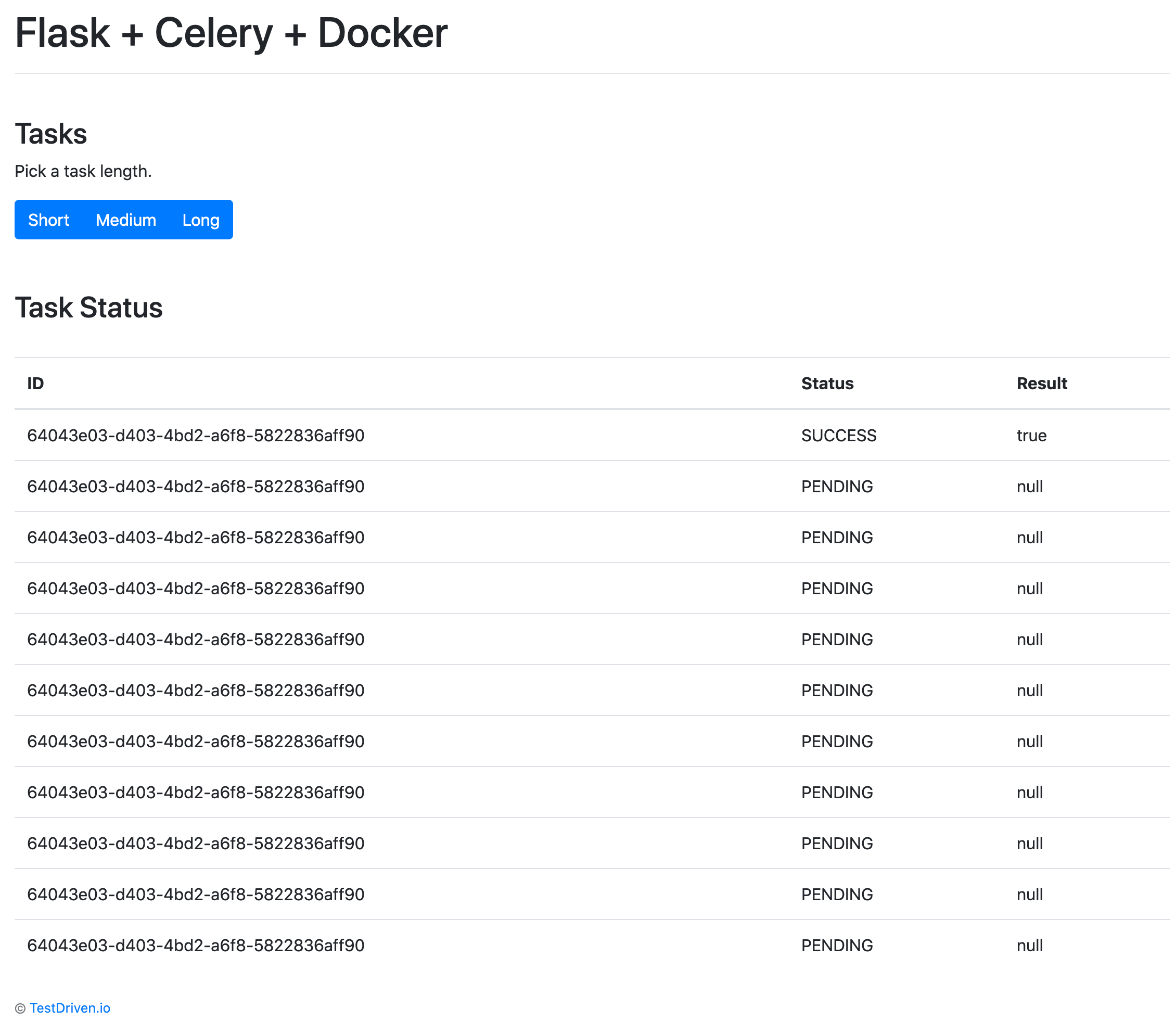Screen dimensions: 1176x1022
Task: Click the SUCCESS status text
Action: click(838, 435)
